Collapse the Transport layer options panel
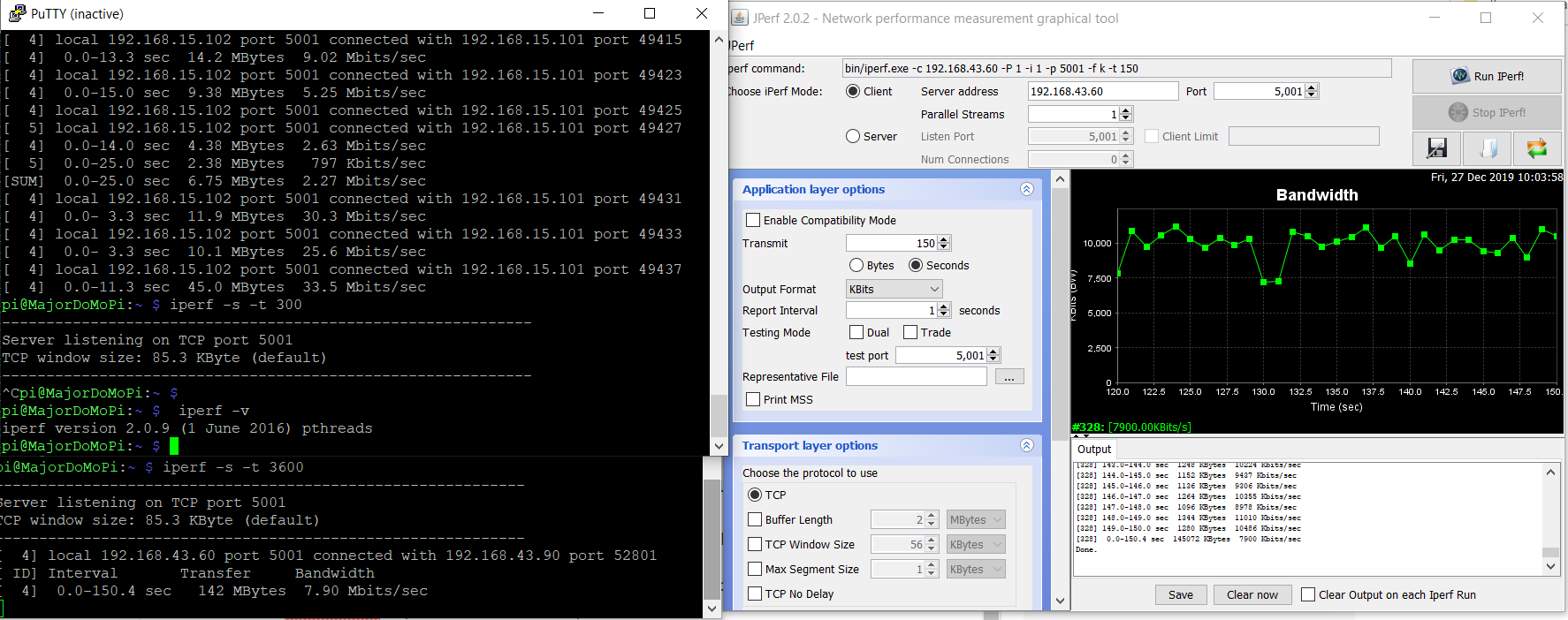 (1026, 445)
